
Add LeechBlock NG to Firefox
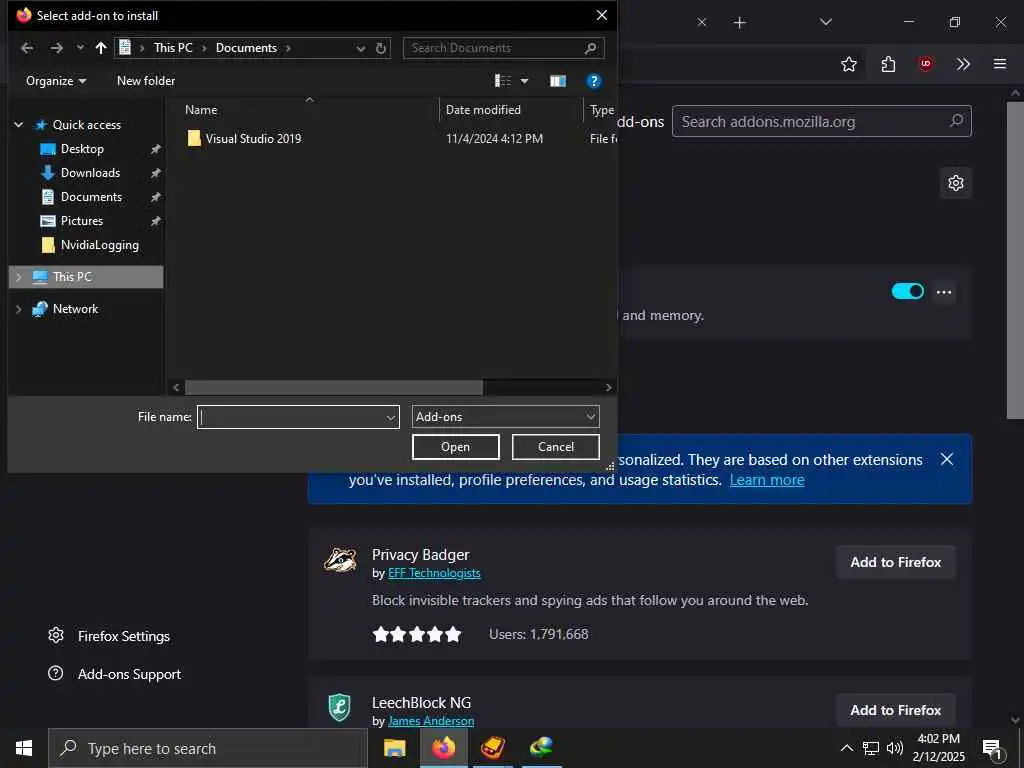(896, 710)
